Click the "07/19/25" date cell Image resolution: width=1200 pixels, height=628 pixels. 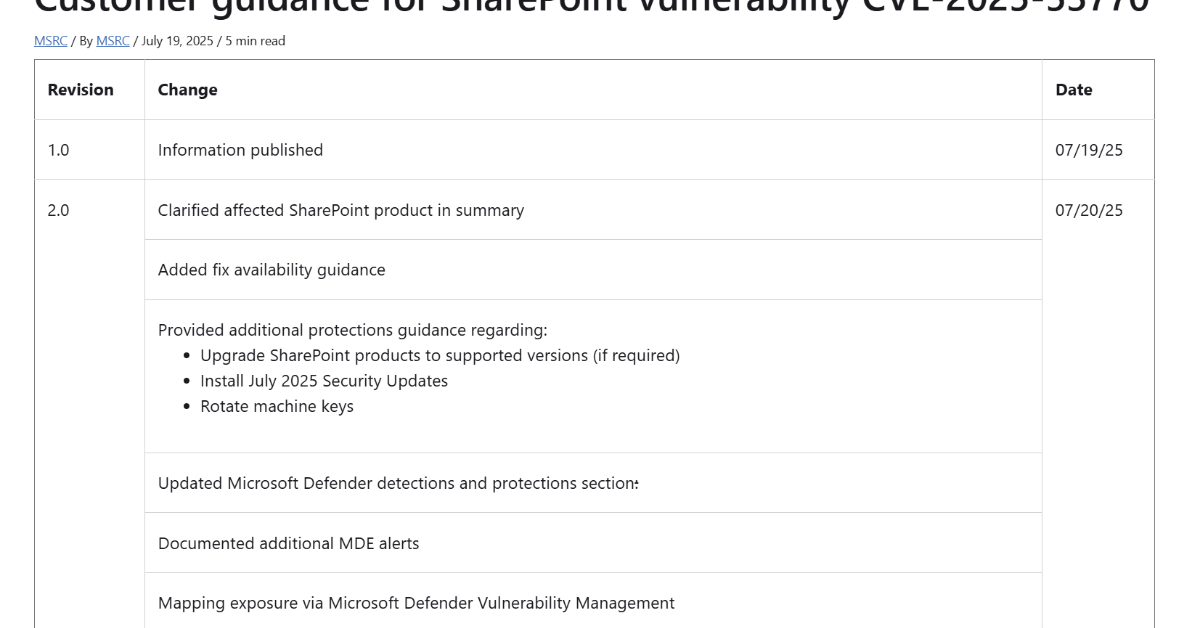1089,150
